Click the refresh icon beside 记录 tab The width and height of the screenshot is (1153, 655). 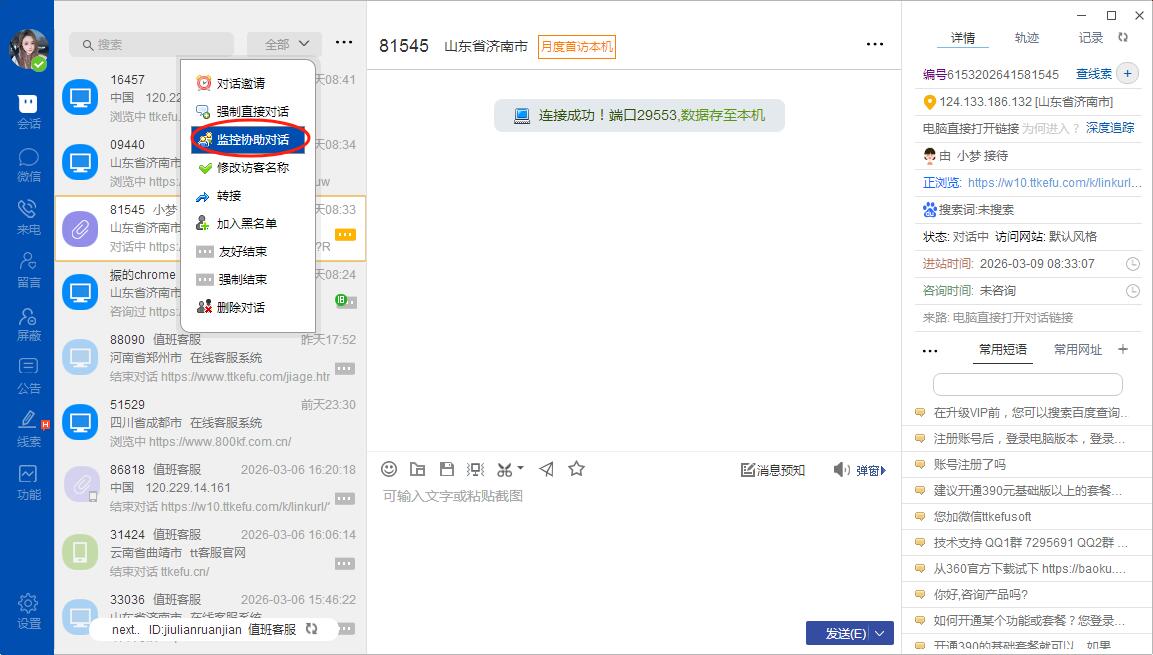[1123, 37]
